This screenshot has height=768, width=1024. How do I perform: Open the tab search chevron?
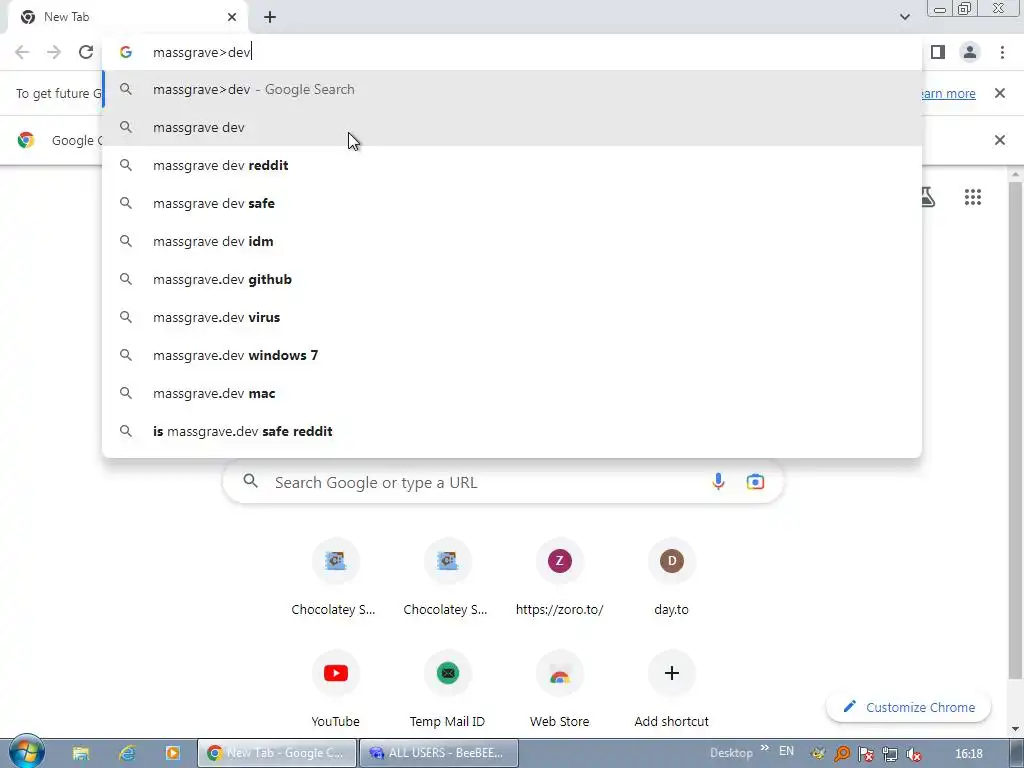click(x=904, y=17)
